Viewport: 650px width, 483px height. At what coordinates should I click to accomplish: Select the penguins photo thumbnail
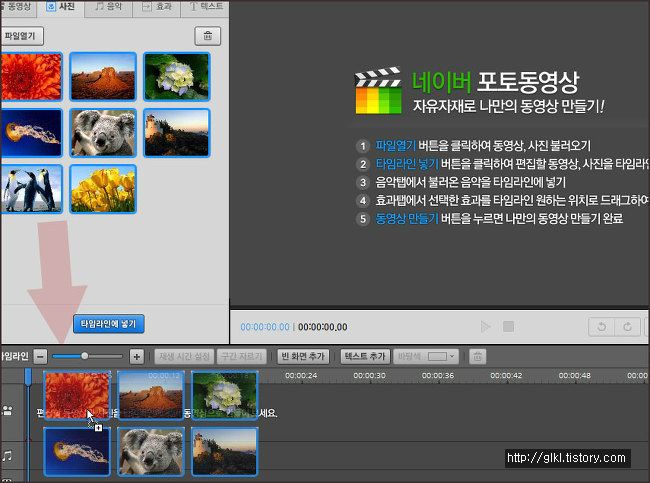(x=31, y=189)
